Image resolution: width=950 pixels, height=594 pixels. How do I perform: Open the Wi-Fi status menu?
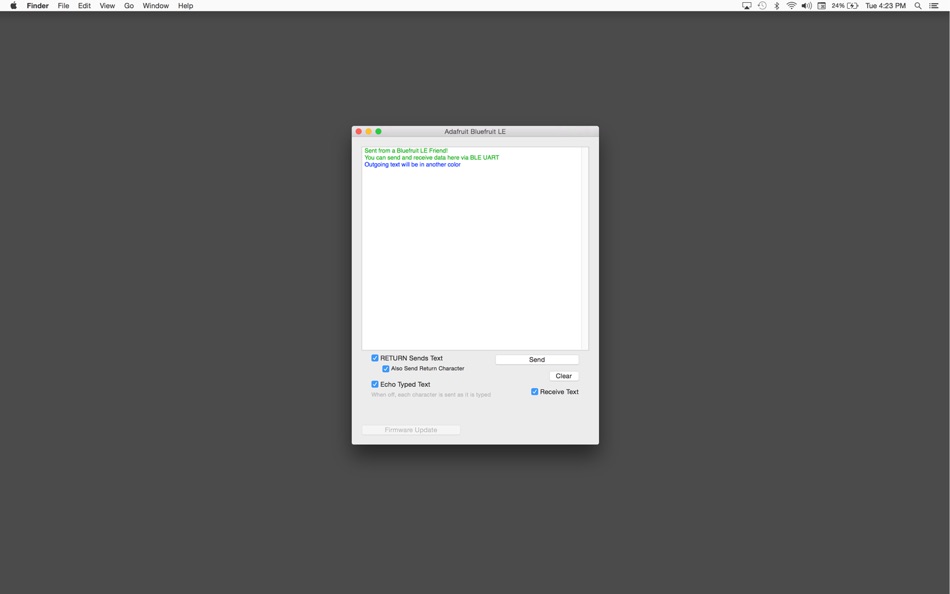[791, 5]
